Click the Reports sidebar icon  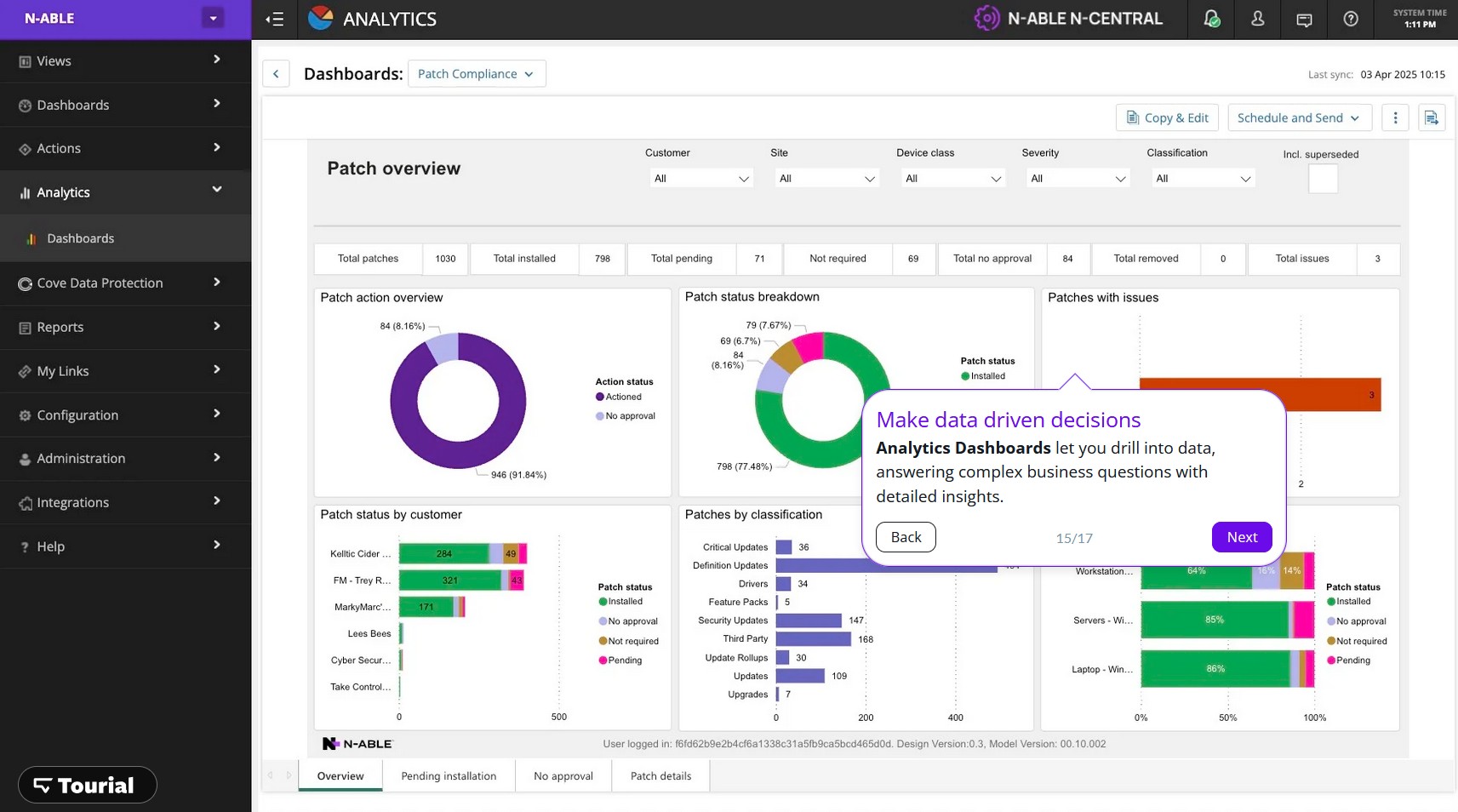point(25,328)
